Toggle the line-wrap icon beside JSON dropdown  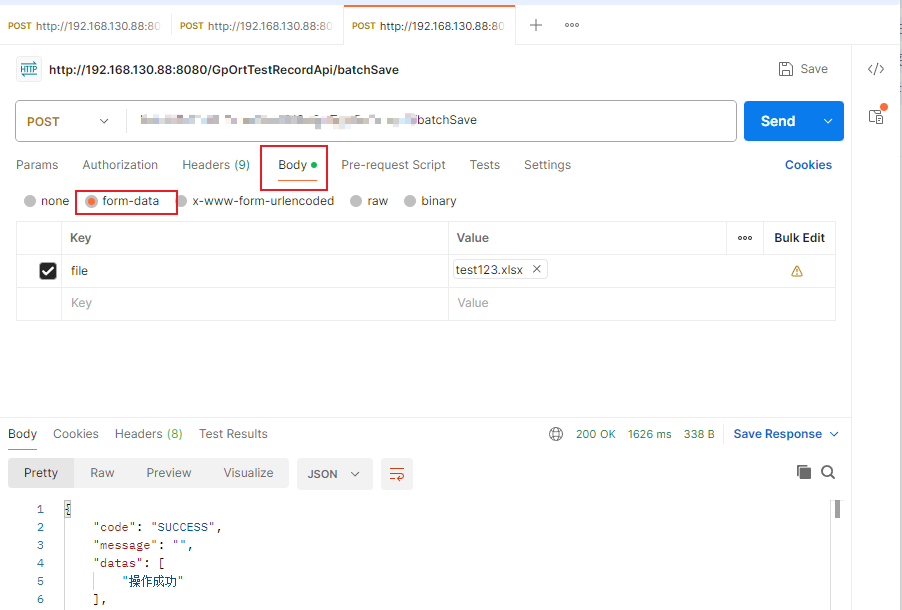[396, 474]
